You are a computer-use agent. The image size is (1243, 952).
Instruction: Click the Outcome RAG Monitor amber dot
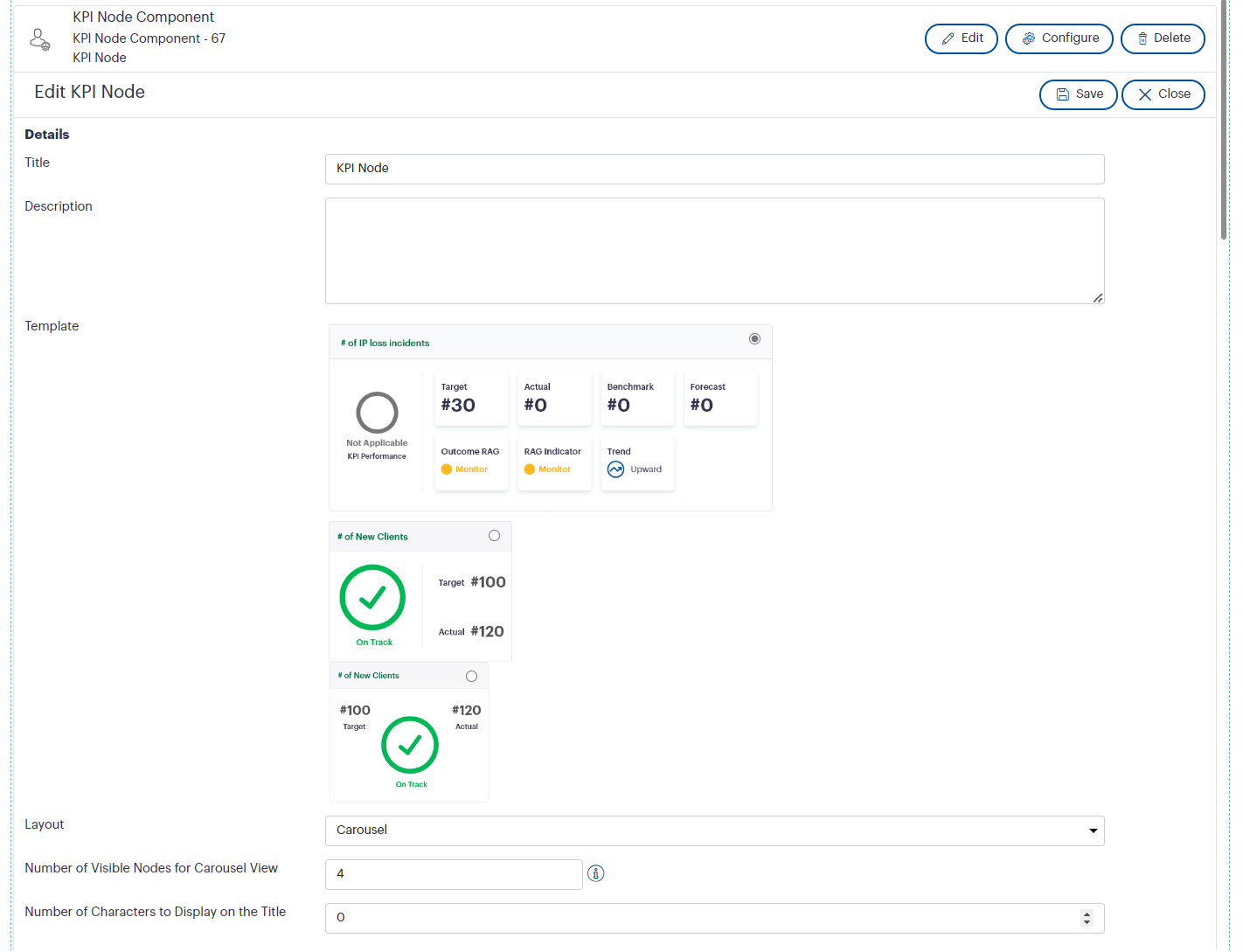point(447,469)
